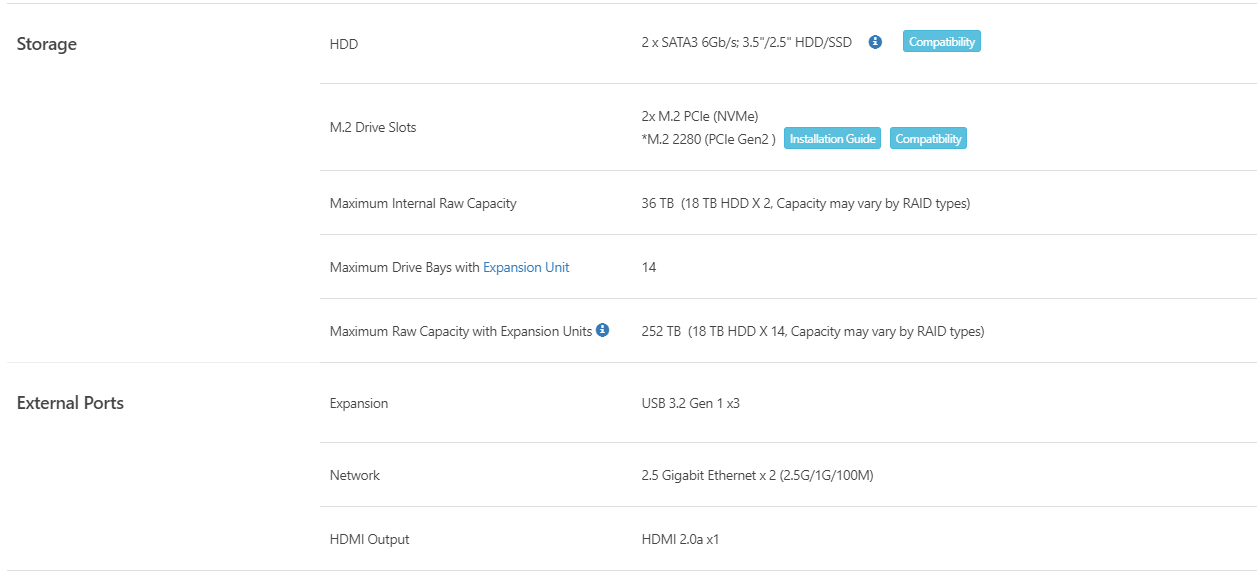This screenshot has width=1260, height=576.
Task: Click the USB 3.2 Gen 1 x3 text
Action: 690,403
